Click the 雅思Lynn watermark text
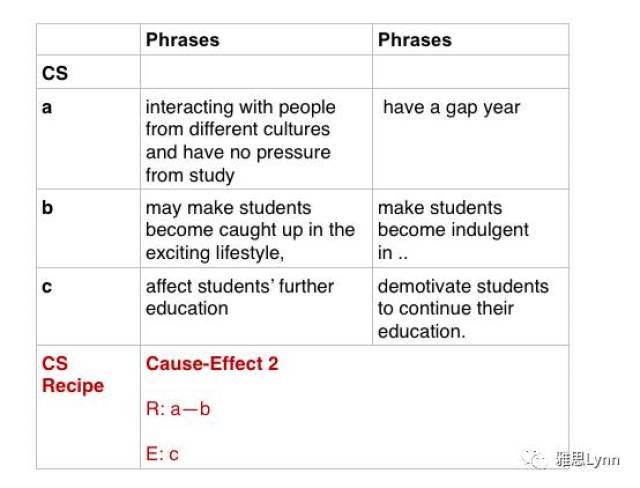640x488 pixels. click(587, 460)
